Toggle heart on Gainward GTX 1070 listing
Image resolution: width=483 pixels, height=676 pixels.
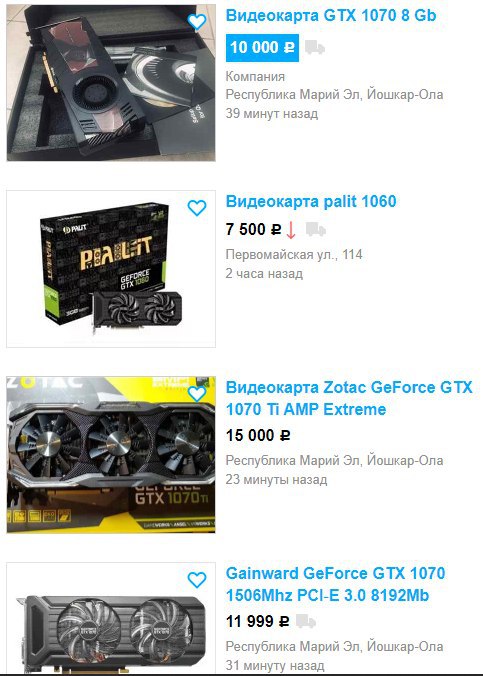pos(197,580)
